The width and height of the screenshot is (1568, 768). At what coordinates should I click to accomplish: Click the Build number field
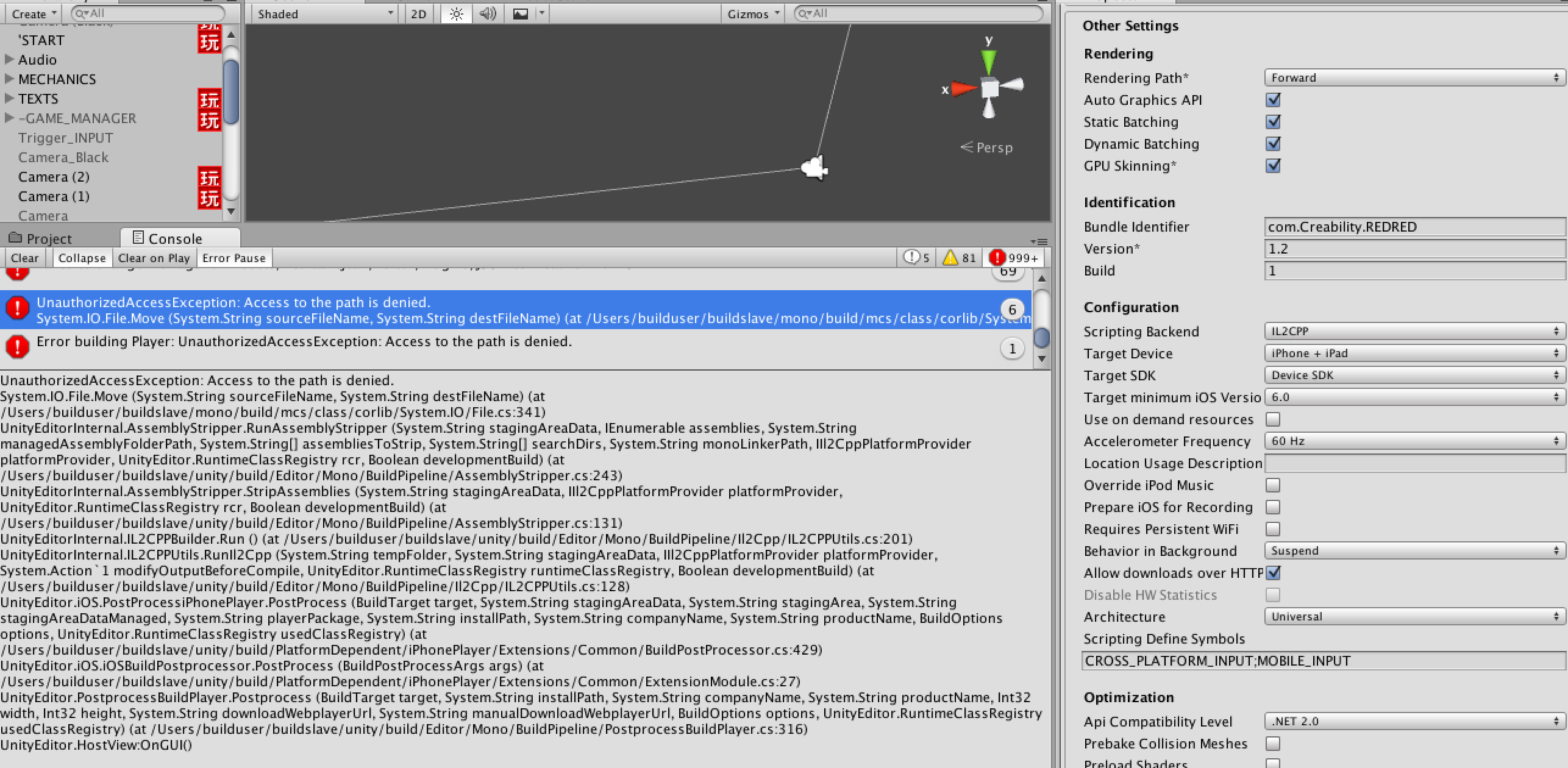(x=1415, y=271)
